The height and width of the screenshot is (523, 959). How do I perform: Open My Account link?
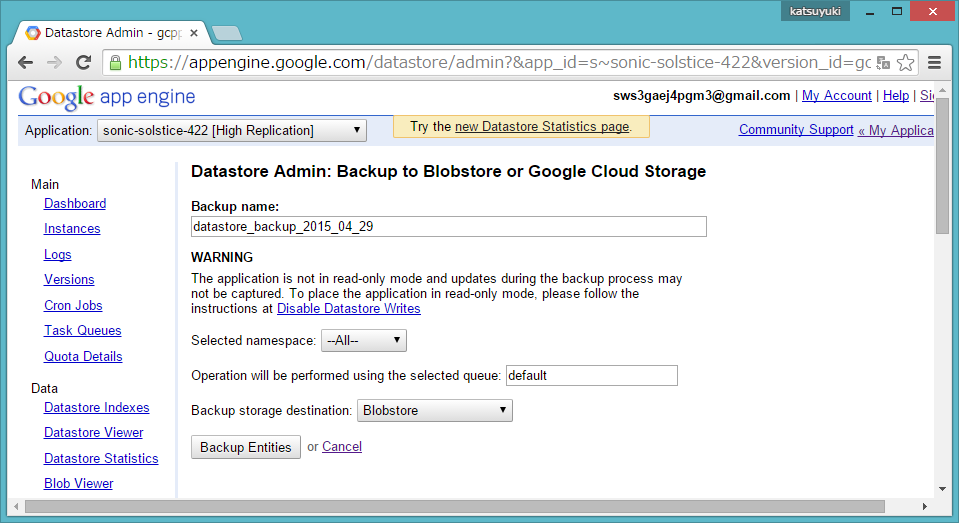click(x=837, y=95)
